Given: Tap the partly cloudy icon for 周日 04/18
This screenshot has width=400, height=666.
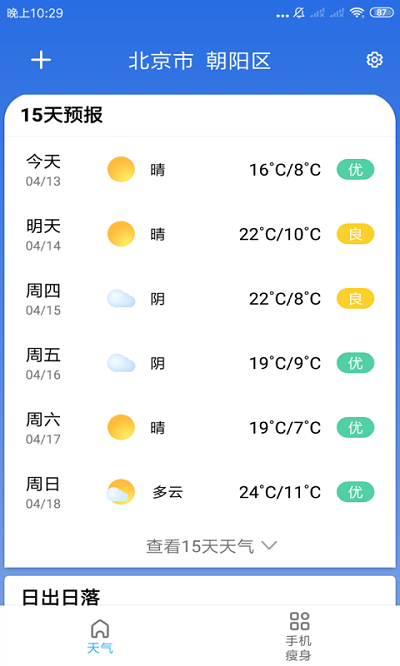Looking at the screenshot, I should (x=121, y=492).
